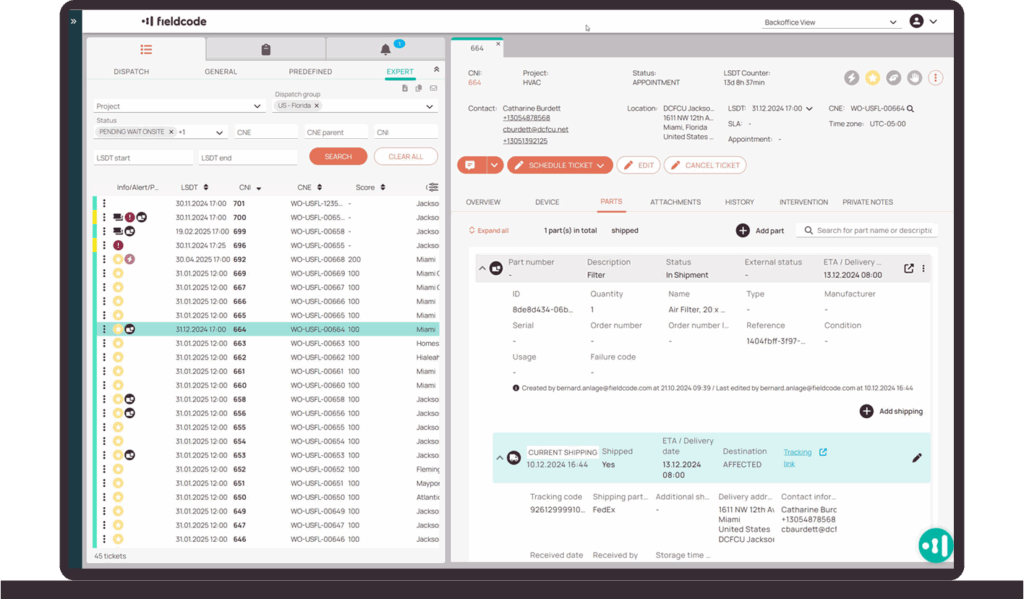Click the hand icon in ticket header

915,77
